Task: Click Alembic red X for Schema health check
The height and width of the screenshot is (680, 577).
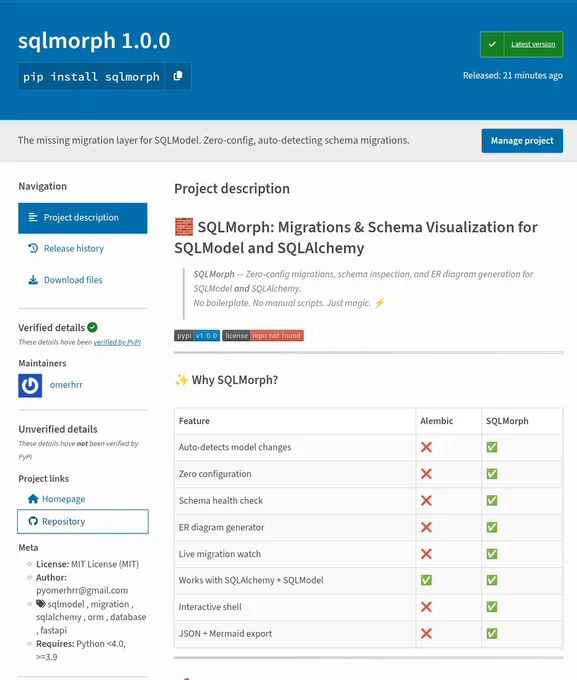Action: [x=426, y=500]
